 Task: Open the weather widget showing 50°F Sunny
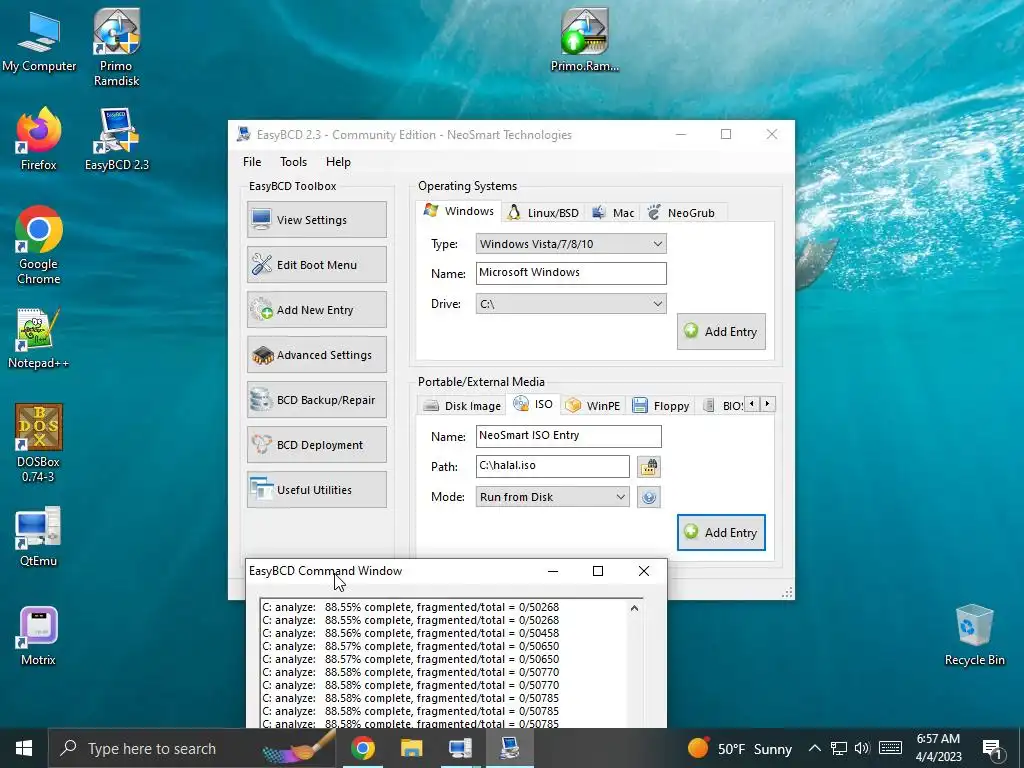(x=739, y=748)
